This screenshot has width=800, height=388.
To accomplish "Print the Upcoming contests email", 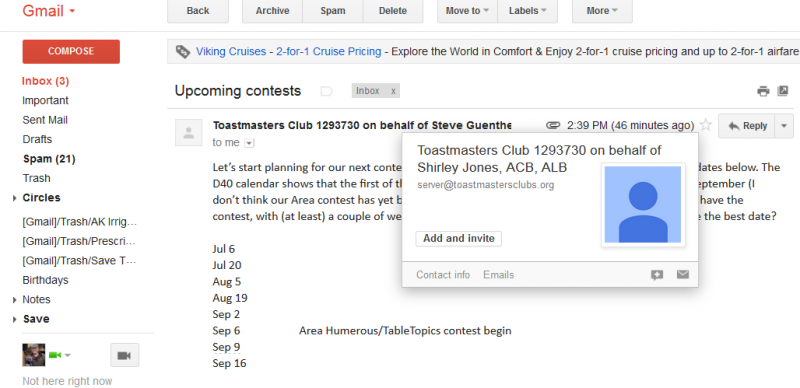I will pos(763,91).
